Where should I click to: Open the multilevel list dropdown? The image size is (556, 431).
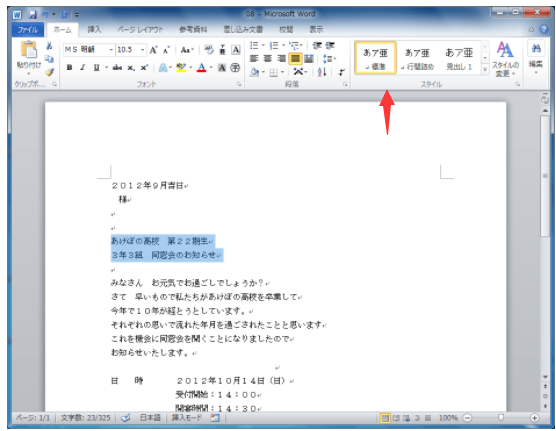coord(295,45)
